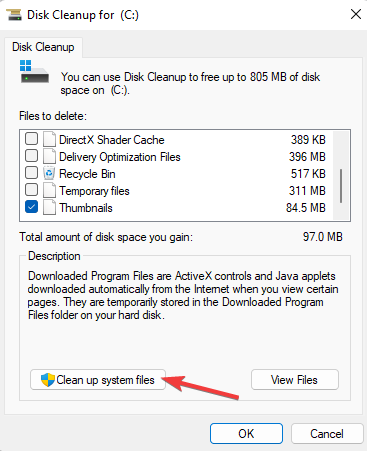Viewport: 367px width, 451px height.
Task: Click the Windows drive icon beside the summary text
Action: click(x=34, y=71)
